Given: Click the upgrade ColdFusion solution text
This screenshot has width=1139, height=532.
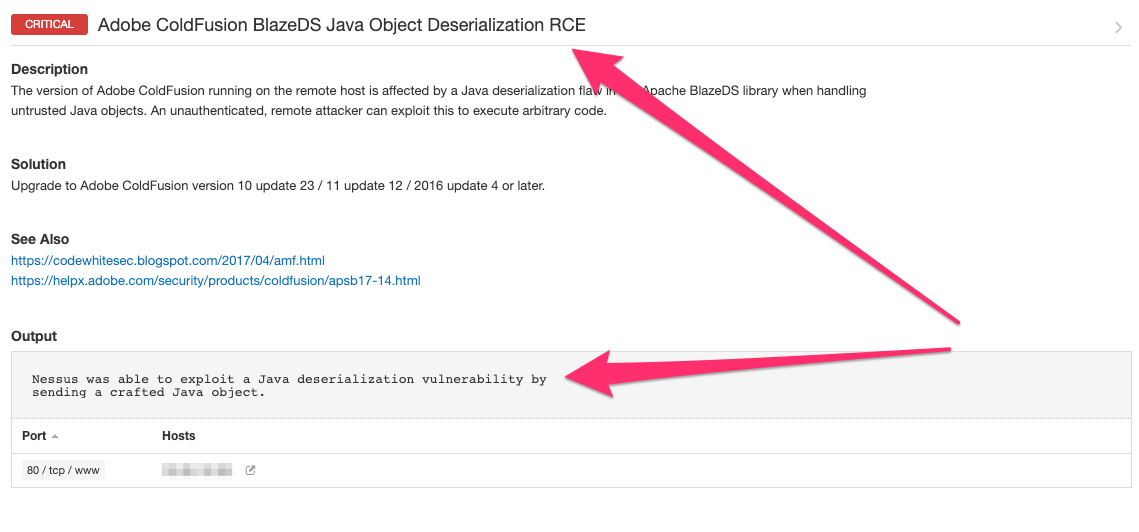Looking at the screenshot, I should [x=277, y=185].
